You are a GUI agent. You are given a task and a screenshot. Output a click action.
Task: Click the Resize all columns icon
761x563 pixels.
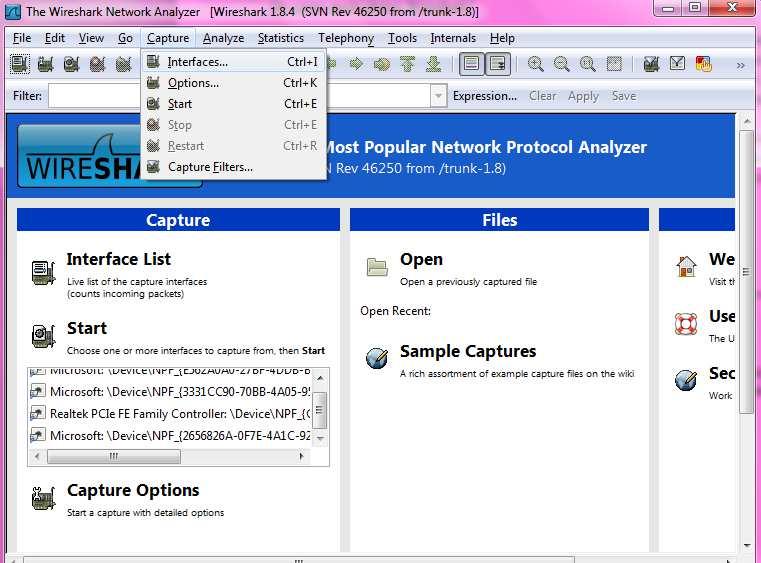coord(614,64)
